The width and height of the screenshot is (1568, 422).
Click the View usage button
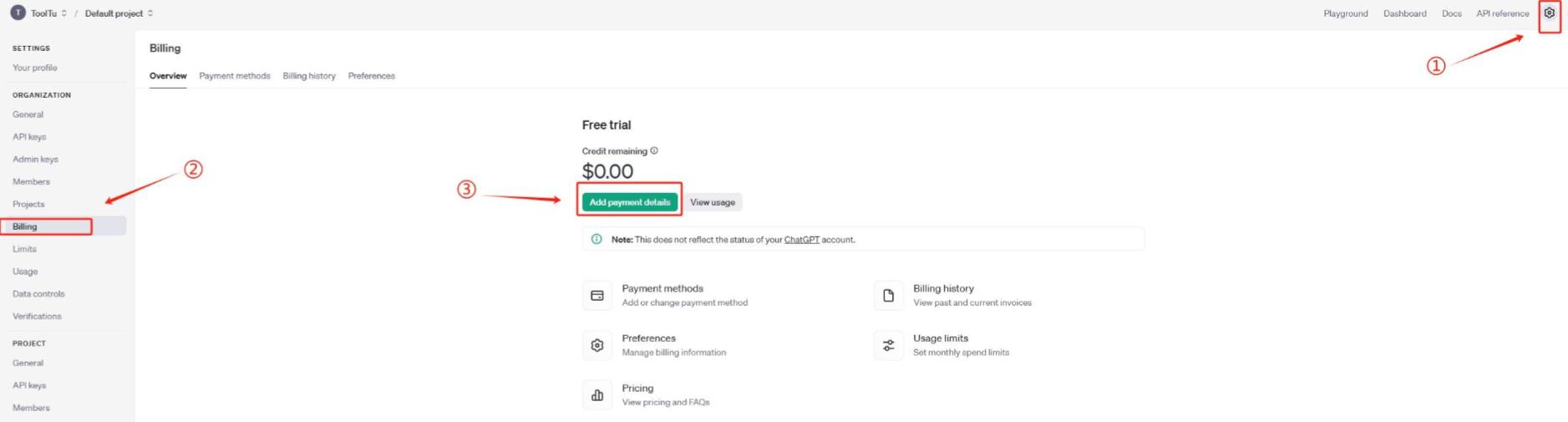pyautogui.click(x=713, y=202)
